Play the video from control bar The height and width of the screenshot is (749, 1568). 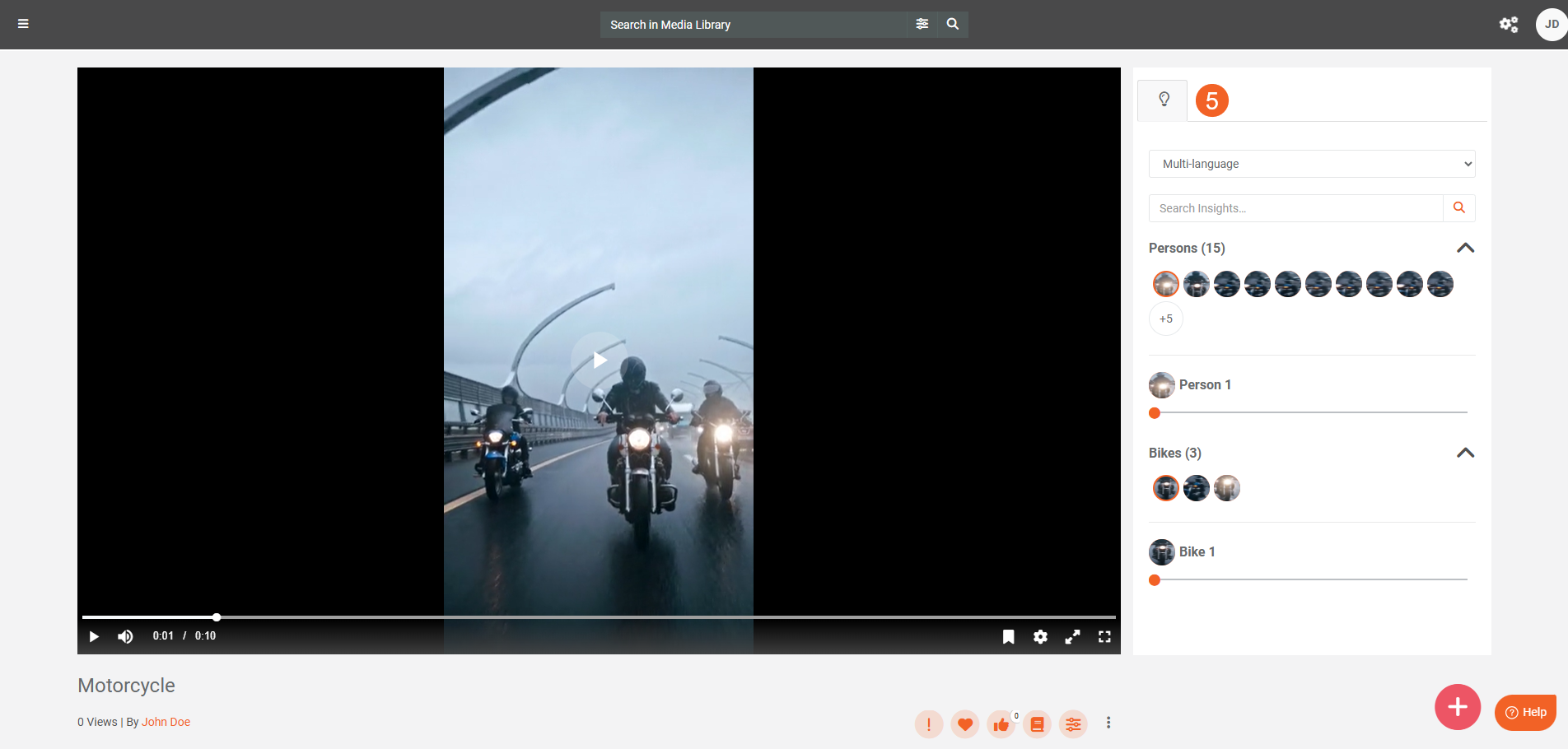tap(94, 636)
